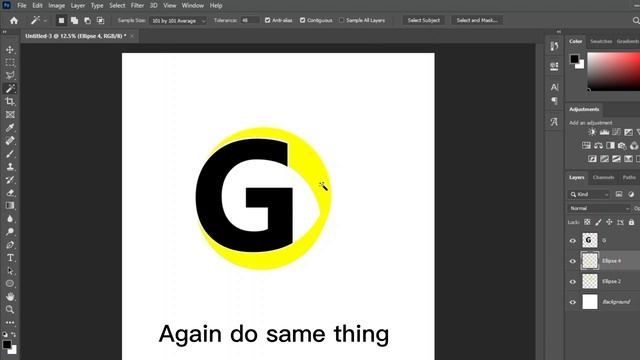The height and width of the screenshot is (360, 640).
Task: Open the Window menu
Action: (x=193, y=6)
